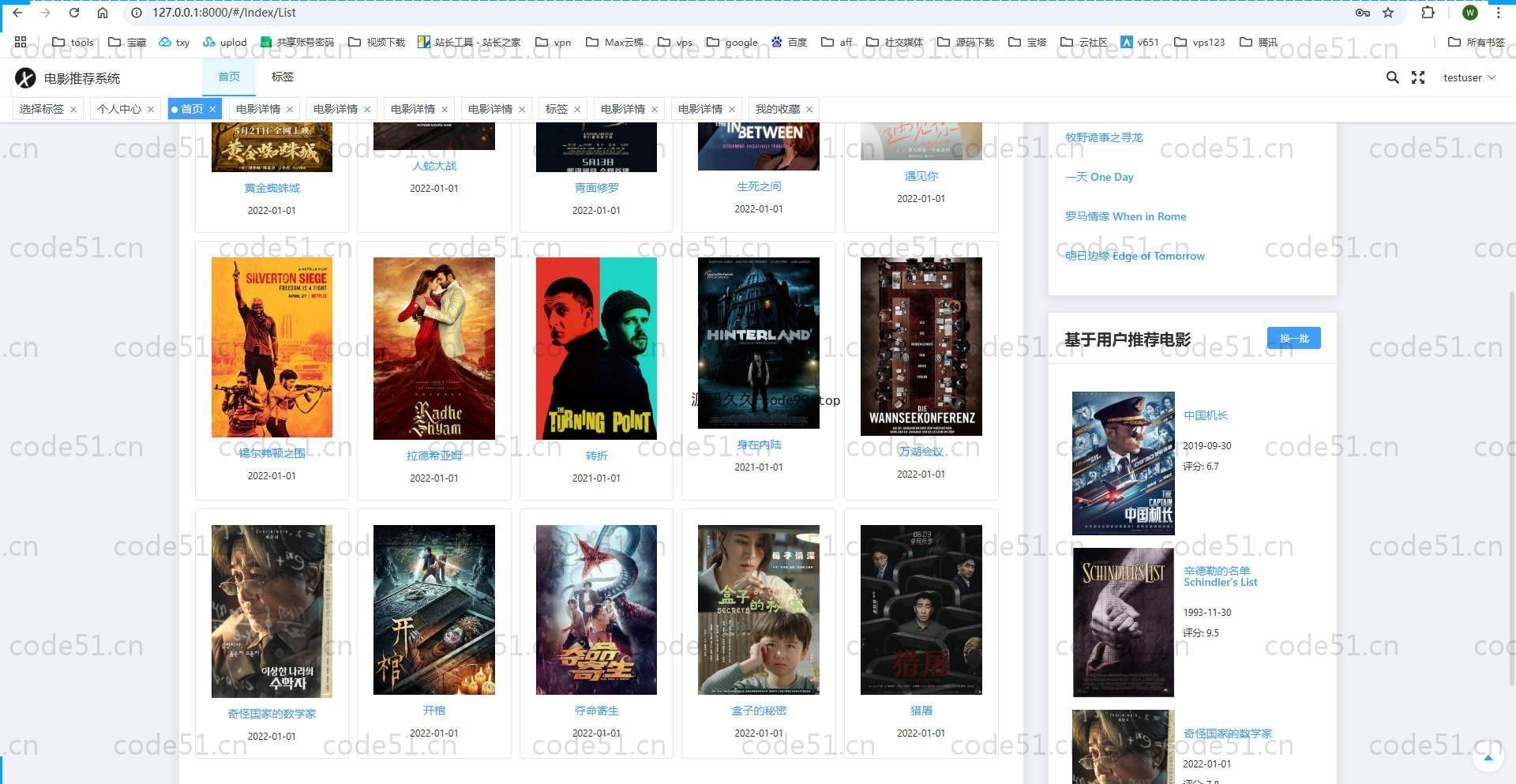Open 明日边缘 Edge of Tomorrow link
This screenshot has width=1516, height=784.
coord(1135,256)
